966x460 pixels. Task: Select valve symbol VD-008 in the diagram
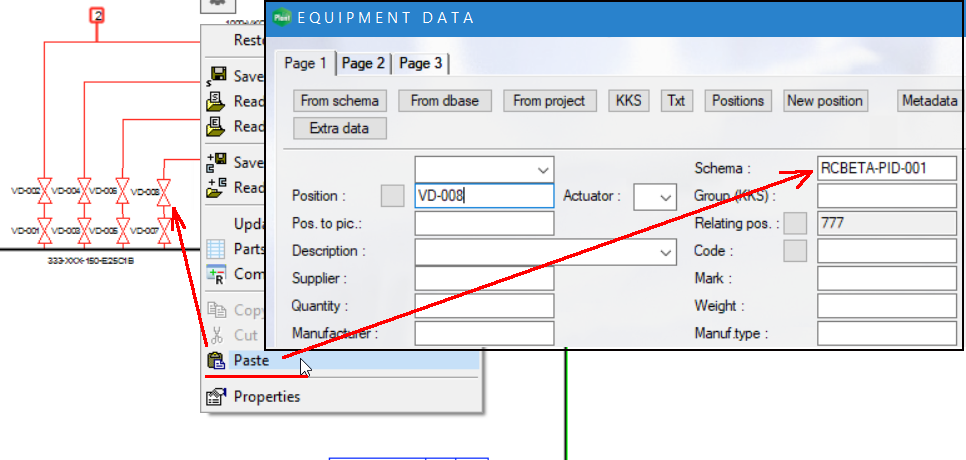(164, 192)
